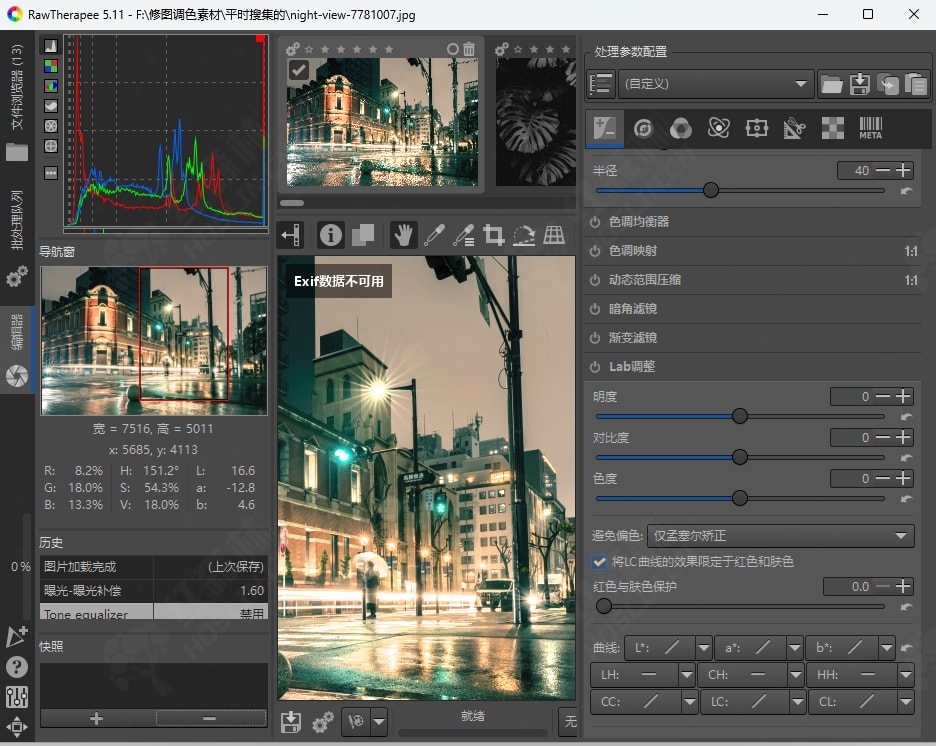Click the 明度 slider handle
This screenshot has width=936, height=746.
click(740, 416)
